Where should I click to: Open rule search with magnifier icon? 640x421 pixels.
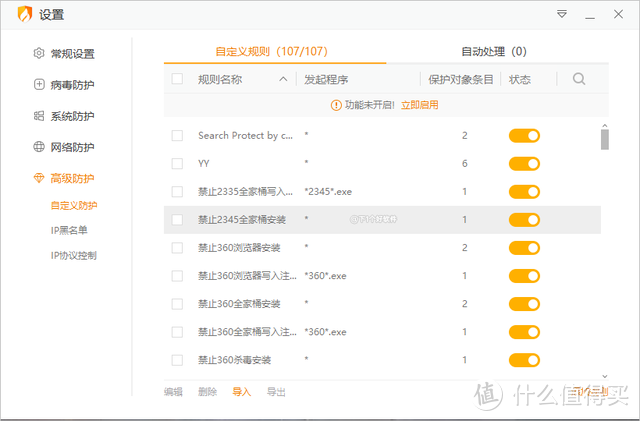pos(579,79)
